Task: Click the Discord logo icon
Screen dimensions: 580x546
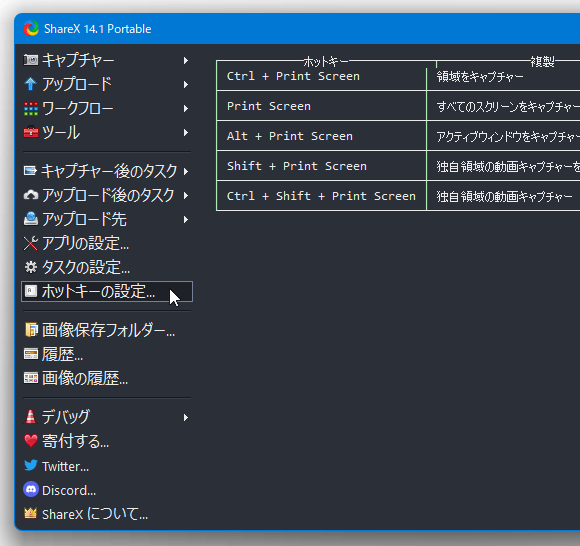Action: tap(31, 489)
